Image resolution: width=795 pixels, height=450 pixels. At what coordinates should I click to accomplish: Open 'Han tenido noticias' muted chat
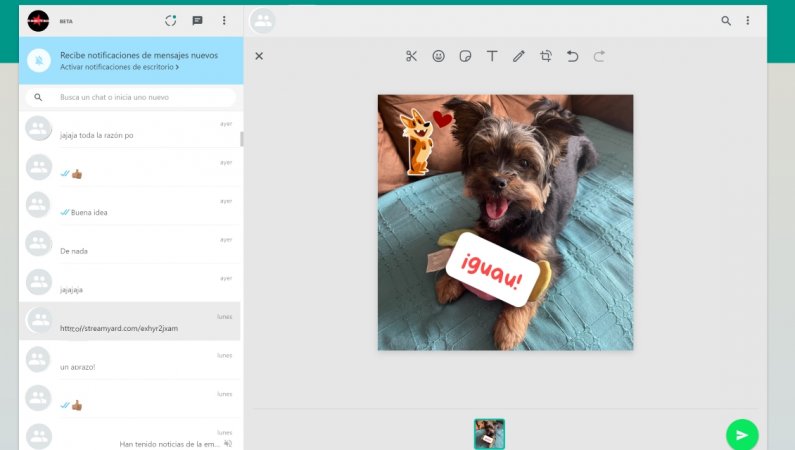tap(130, 435)
